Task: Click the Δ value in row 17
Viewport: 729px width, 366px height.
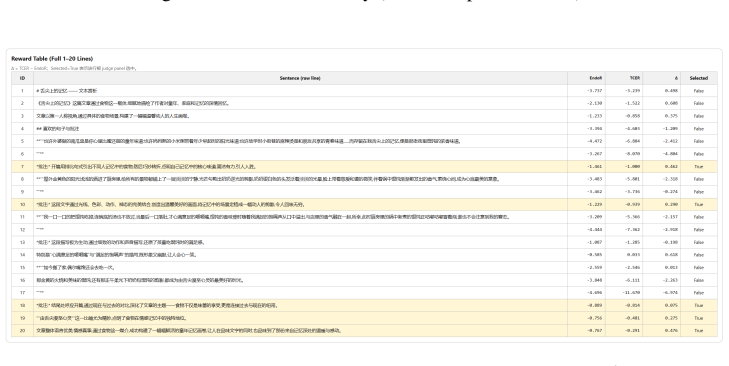Action: click(671, 293)
